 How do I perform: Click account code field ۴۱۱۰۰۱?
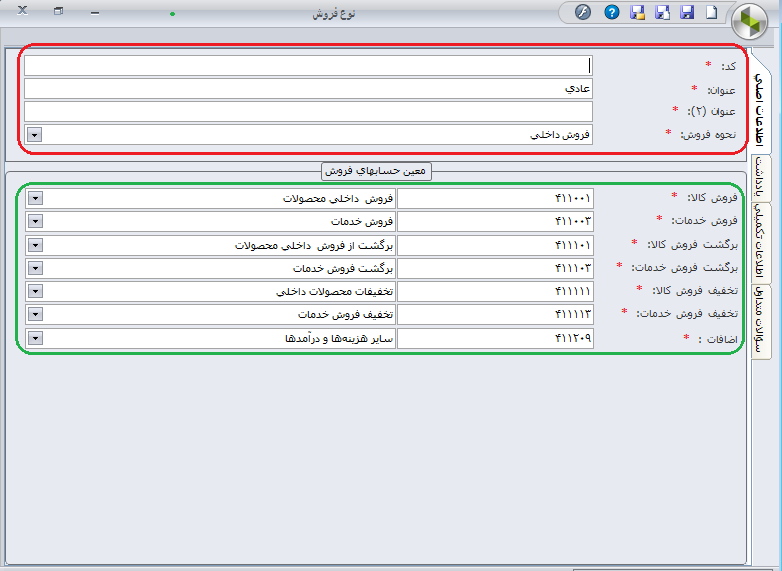tap(495, 198)
